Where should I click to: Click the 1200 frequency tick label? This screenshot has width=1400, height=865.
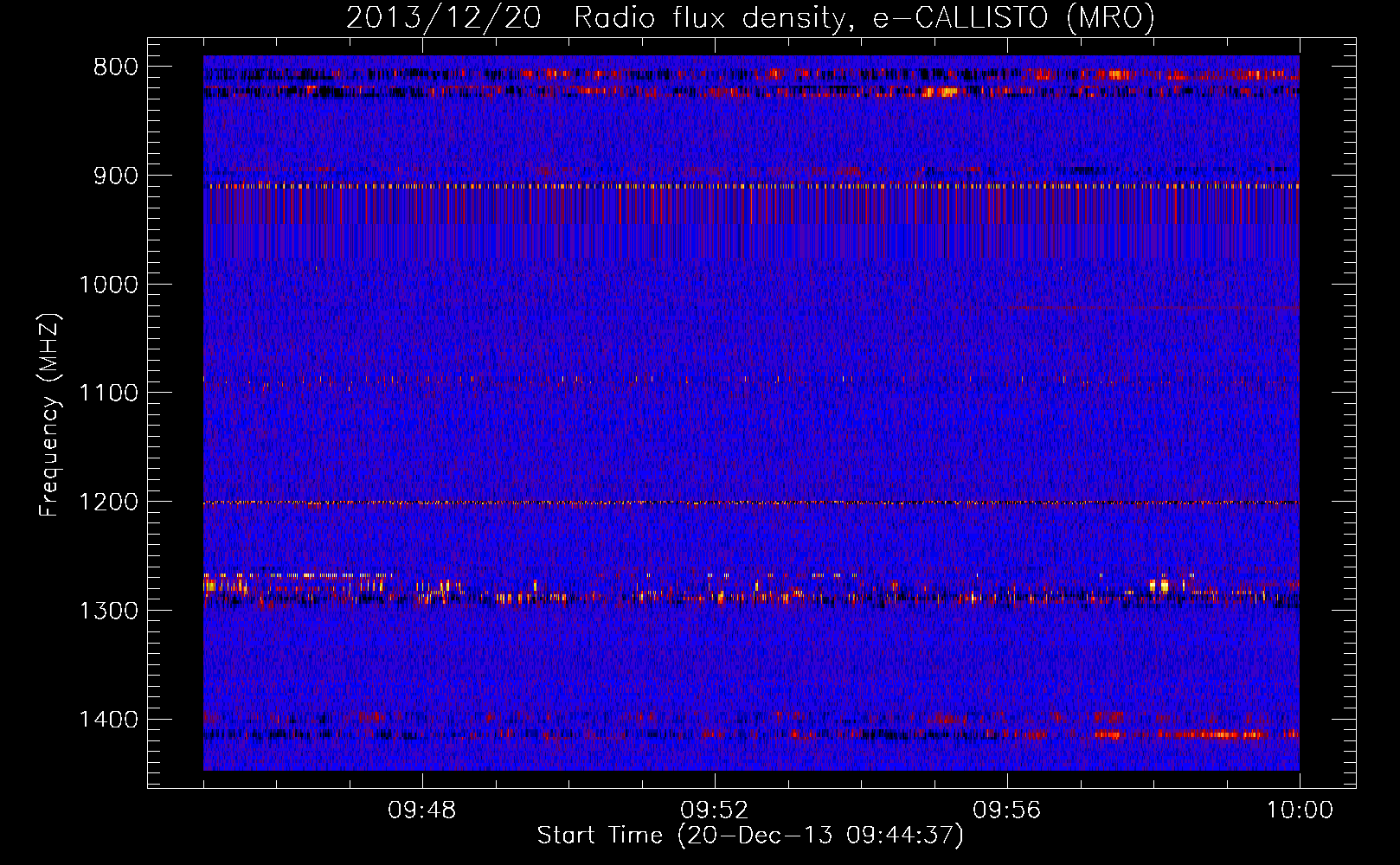pyautogui.click(x=108, y=503)
